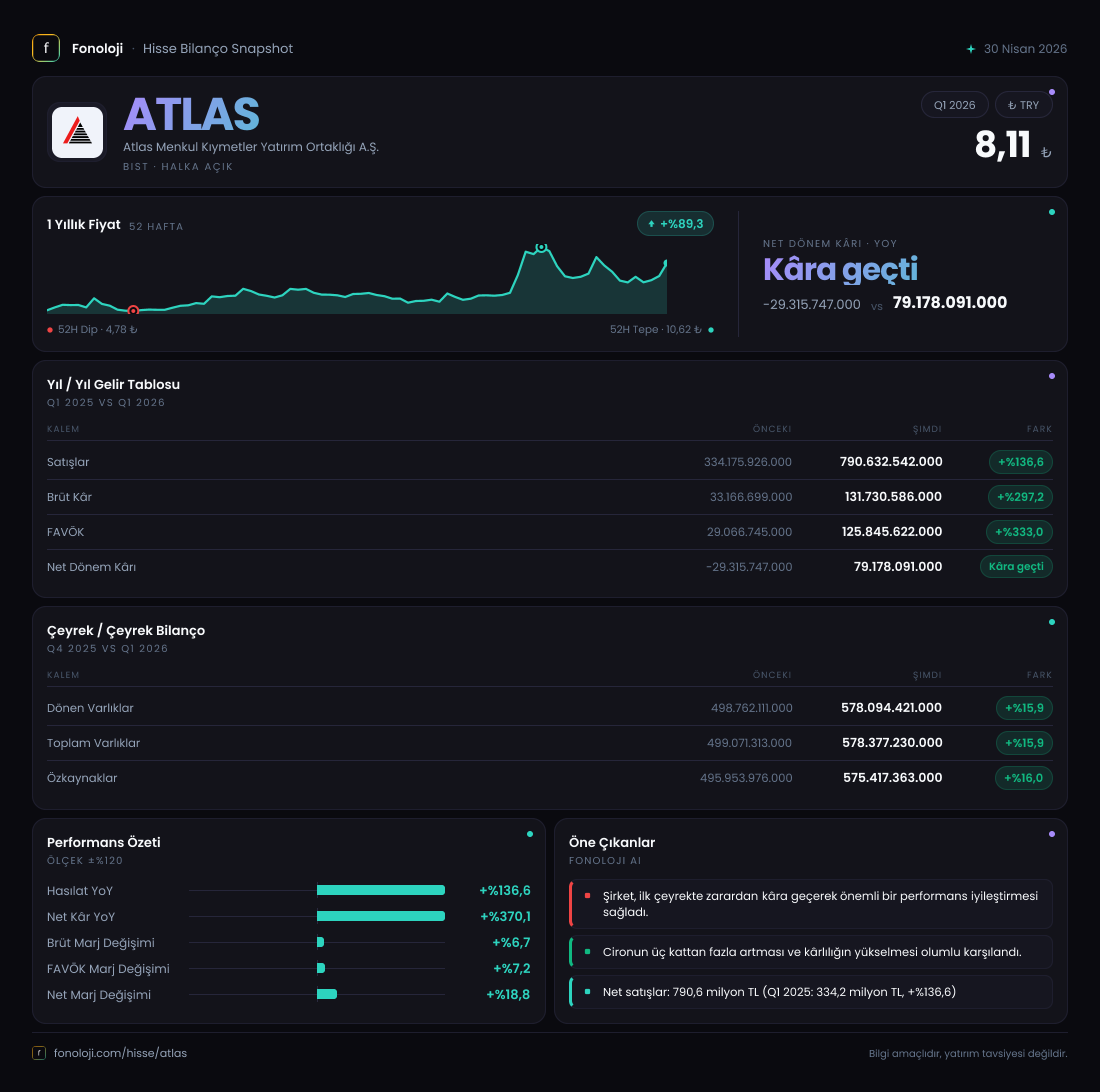Click the teal dot in 1 Yıllık Fiyat card corner
This screenshot has width=1100, height=1092.
[x=1051, y=212]
